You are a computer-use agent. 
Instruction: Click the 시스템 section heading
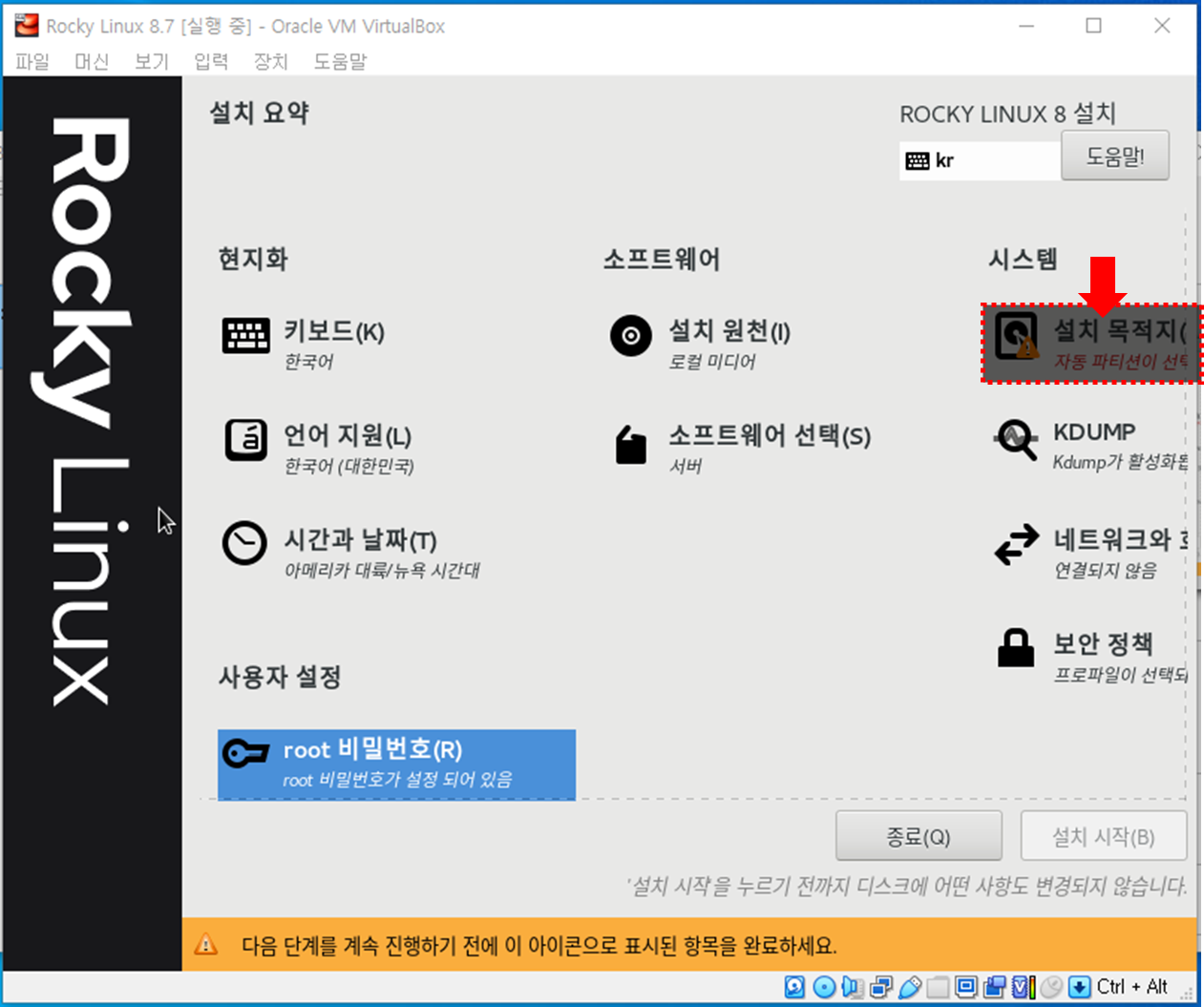pyautogui.click(x=1023, y=259)
